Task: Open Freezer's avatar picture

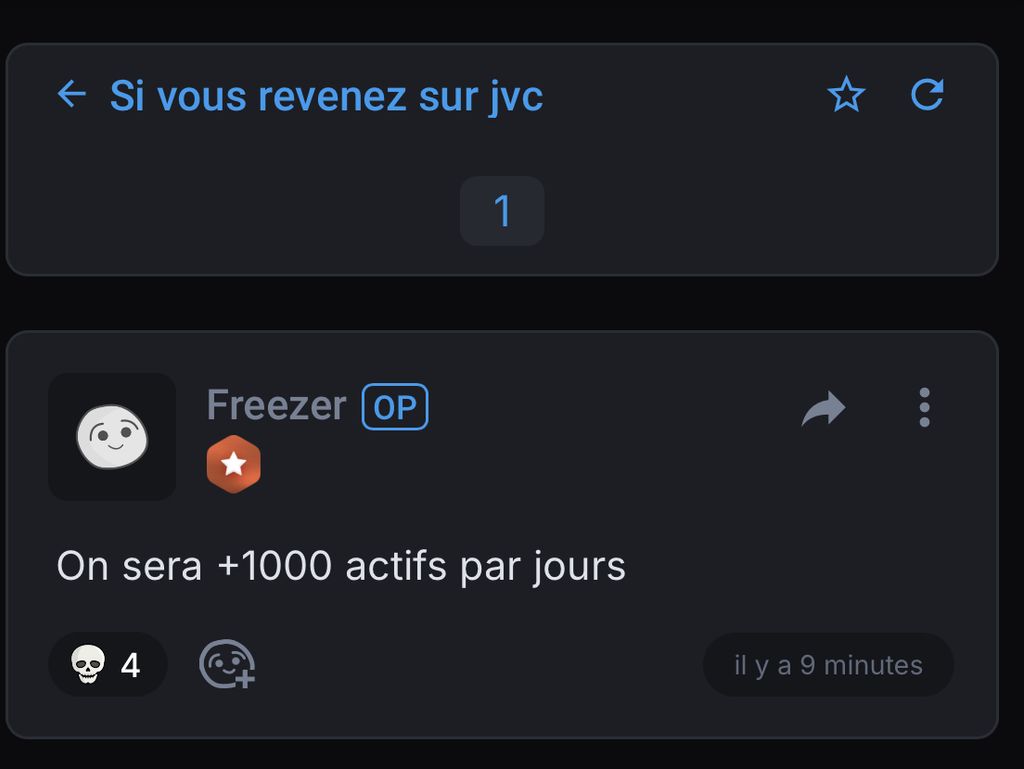Action: click(112, 437)
